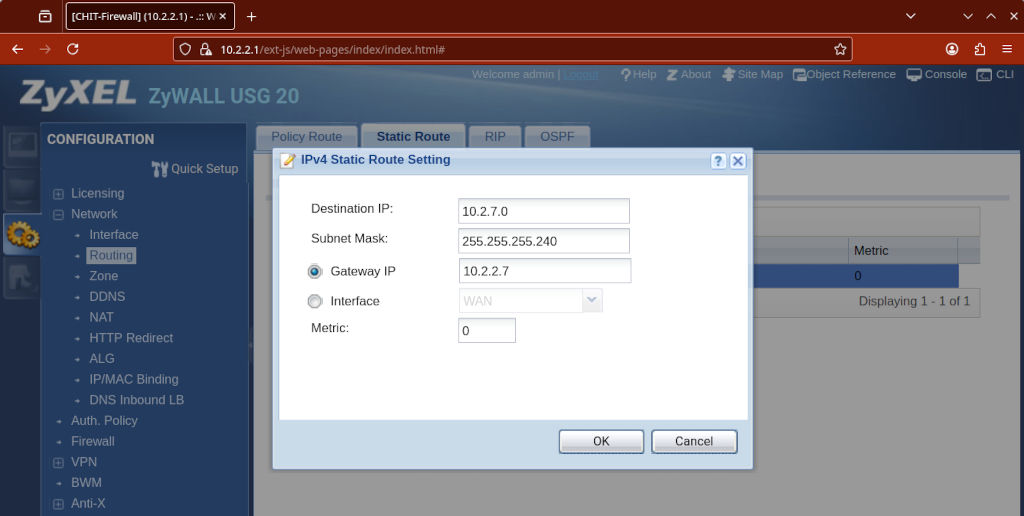Expand the VPN tree node
Screen dimensions: 1024x516
pos(58,463)
